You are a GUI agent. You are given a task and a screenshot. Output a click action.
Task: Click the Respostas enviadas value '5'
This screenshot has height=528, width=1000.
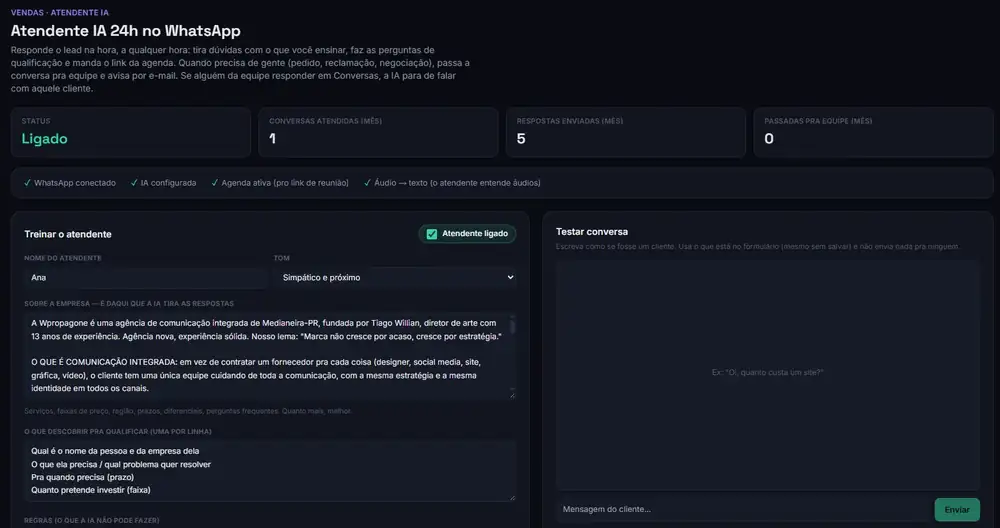(x=521, y=139)
